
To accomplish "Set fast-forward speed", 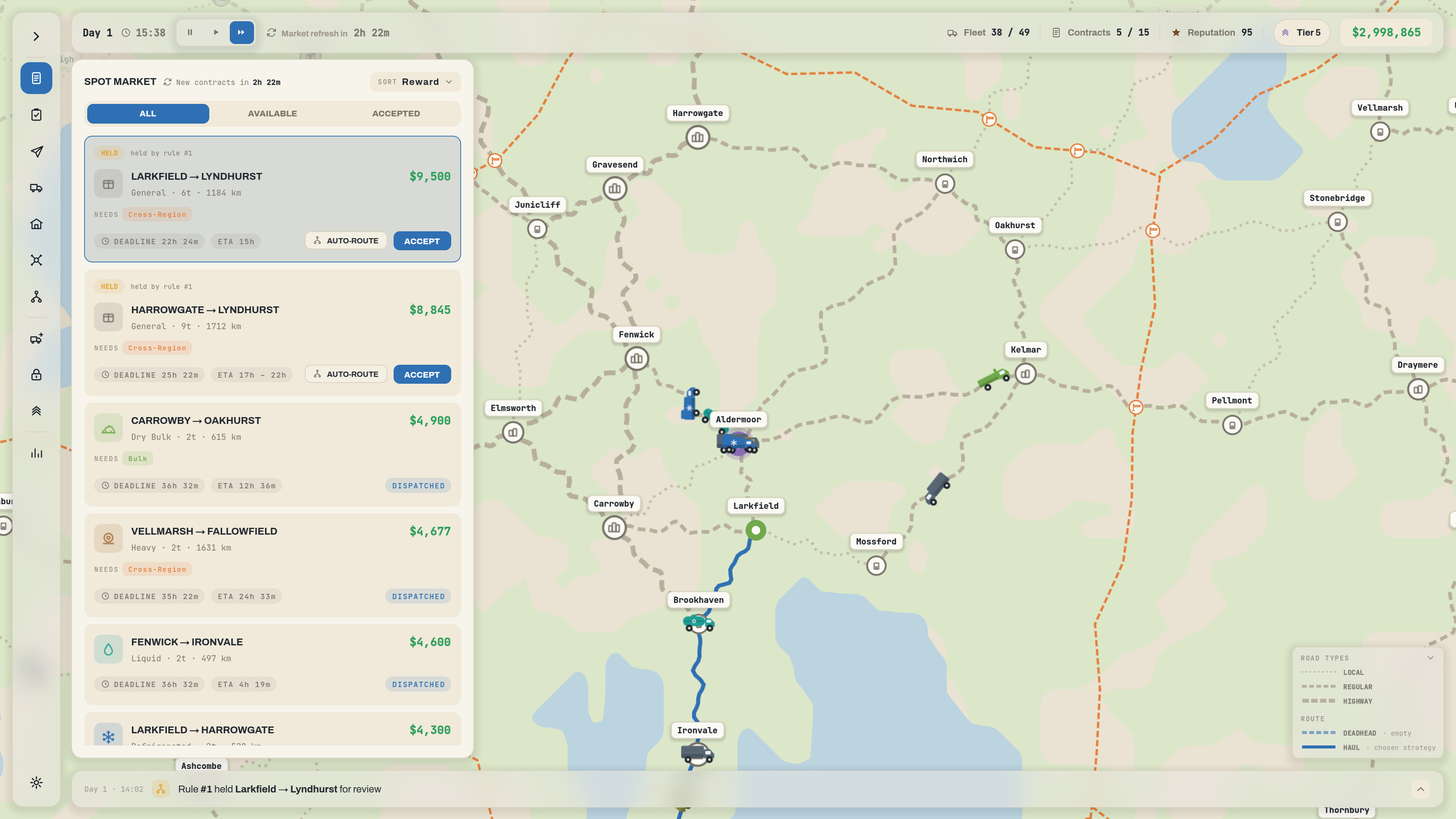I will [242, 33].
